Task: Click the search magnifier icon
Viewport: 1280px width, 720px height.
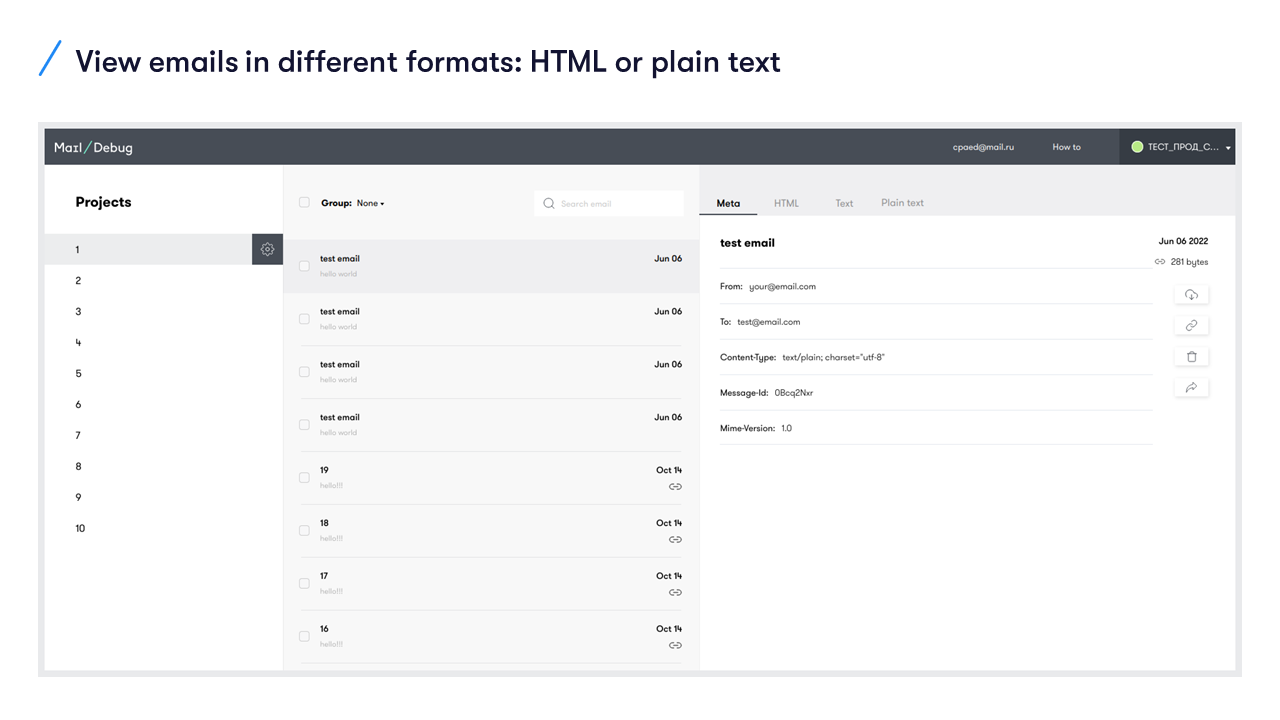Action: tap(549, 203)
